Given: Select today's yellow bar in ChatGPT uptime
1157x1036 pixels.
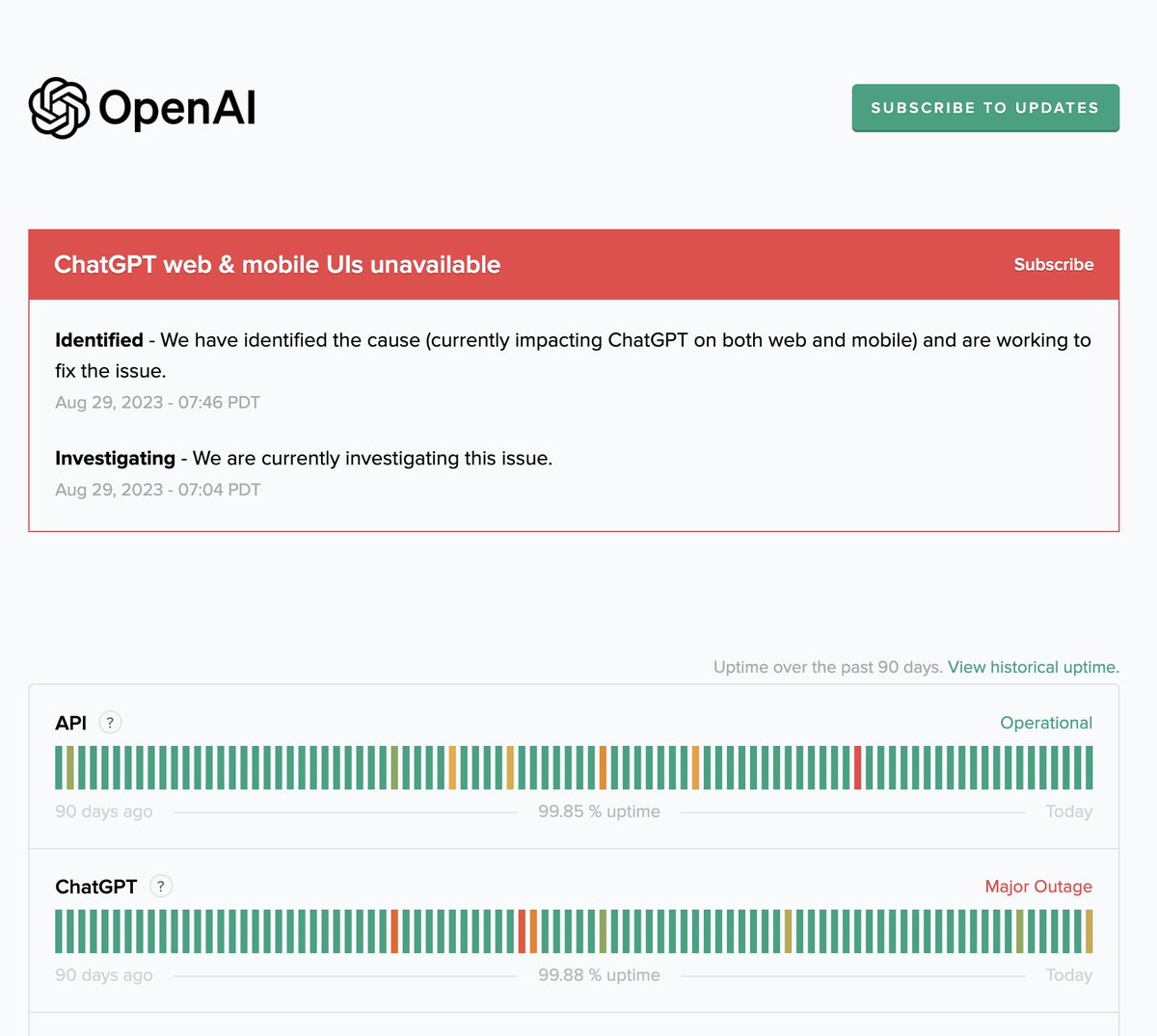Looking at the screenshot, I should click(1089, 931).
